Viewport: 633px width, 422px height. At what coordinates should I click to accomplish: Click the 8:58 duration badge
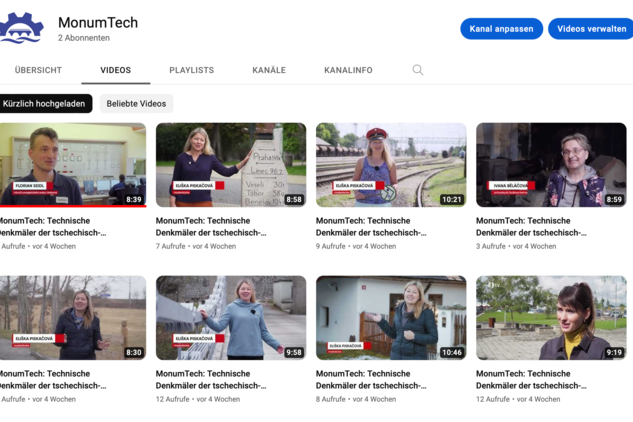[294, 199]
